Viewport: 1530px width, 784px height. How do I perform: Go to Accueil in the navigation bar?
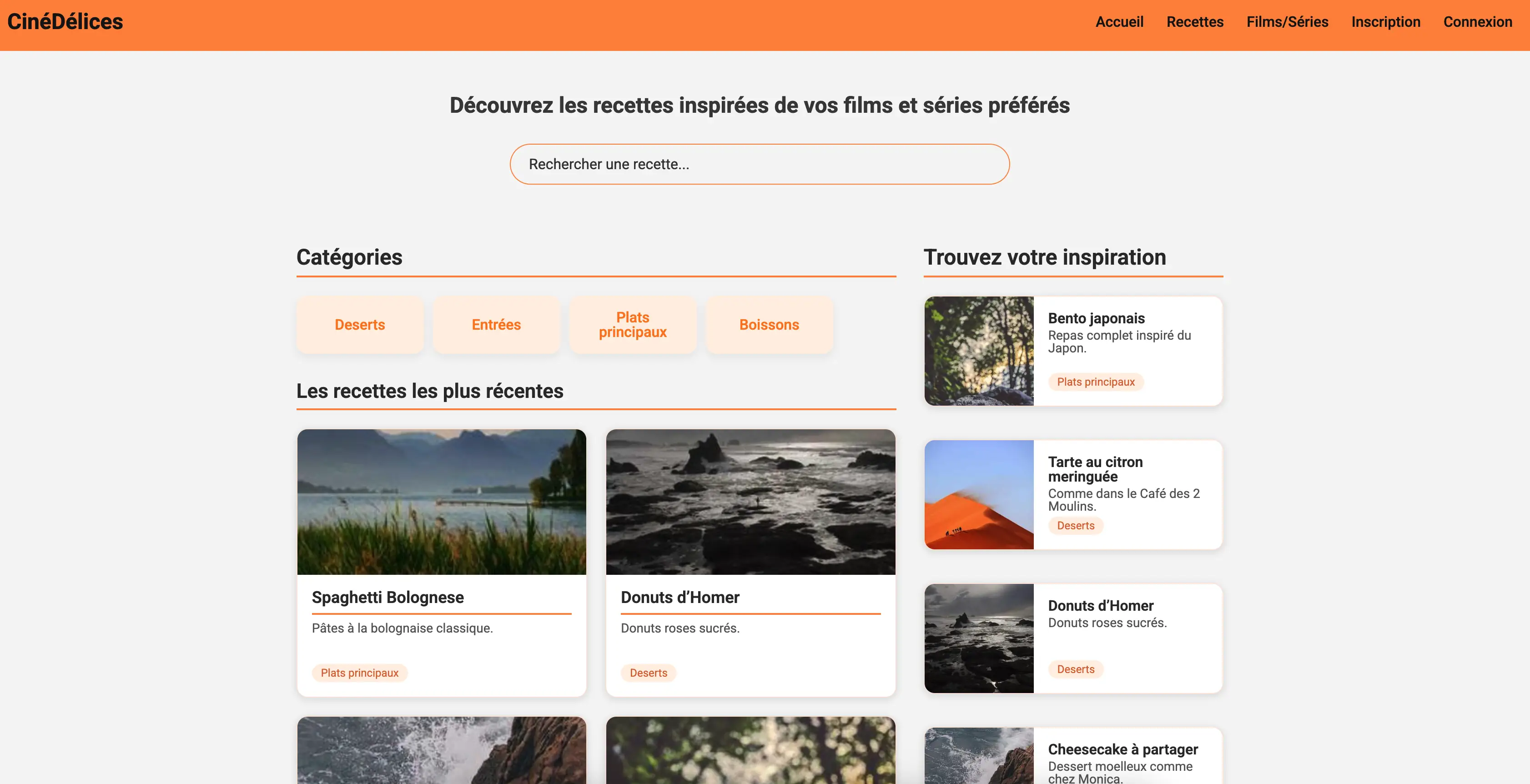click(x=1119, y=22)
